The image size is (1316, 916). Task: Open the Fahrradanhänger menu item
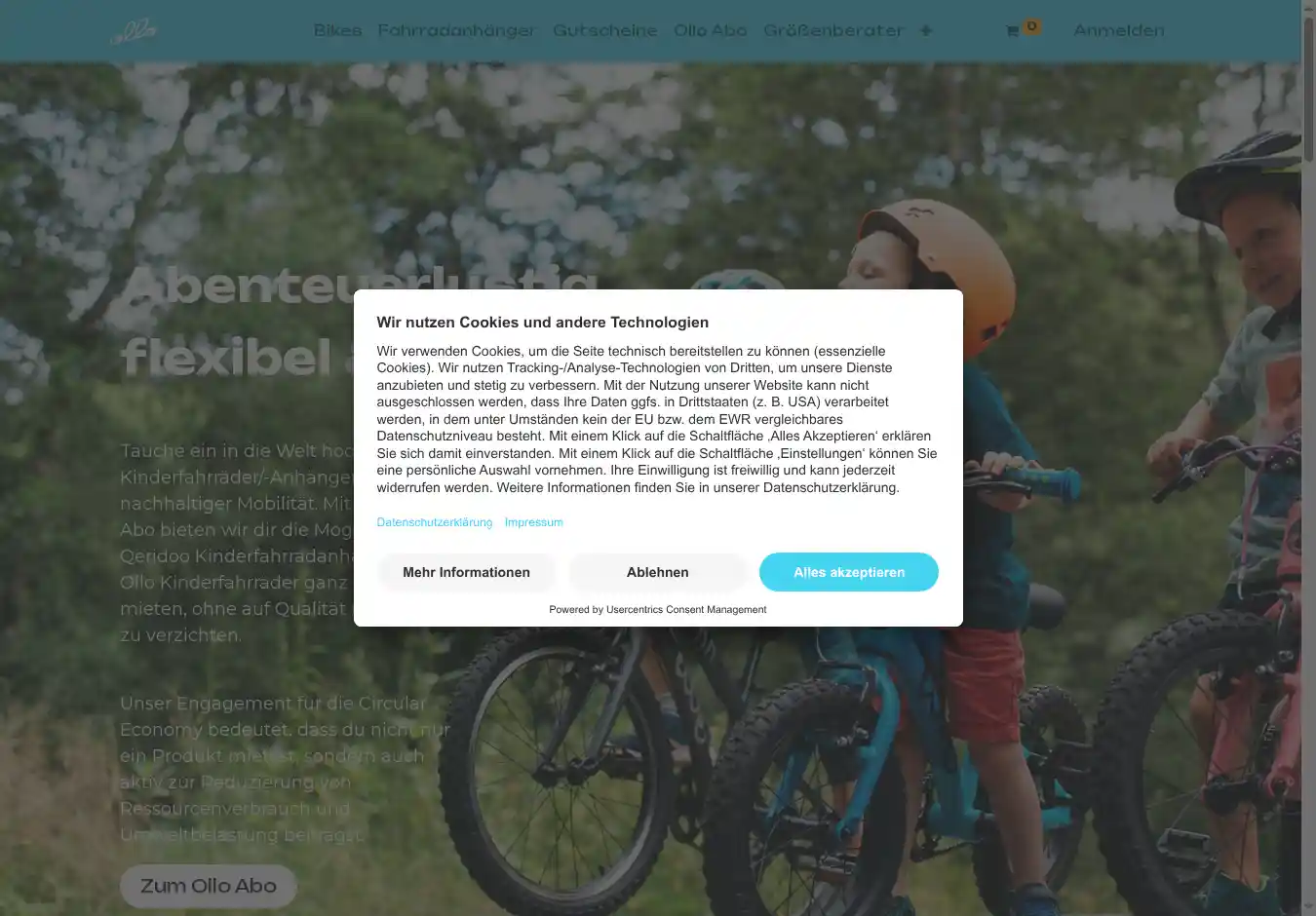pyautogui.click(x=456, y=30)
